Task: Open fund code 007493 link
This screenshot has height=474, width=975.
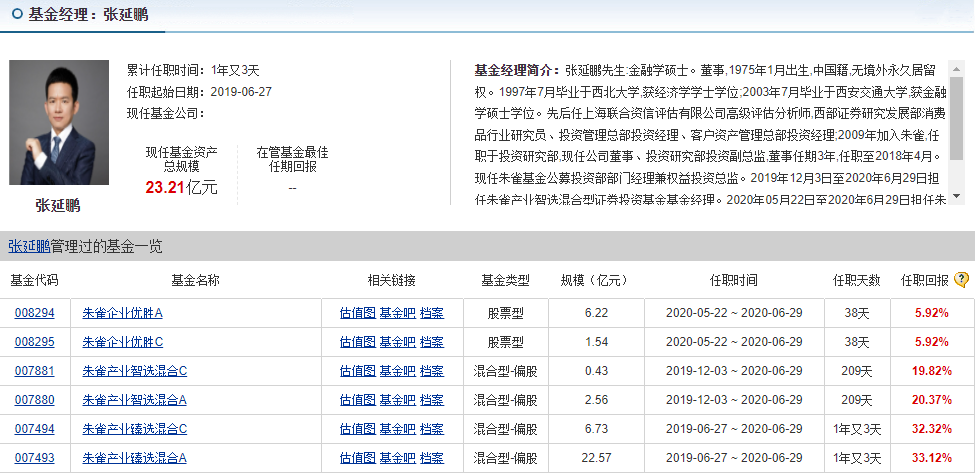Action: click(34, 458)
